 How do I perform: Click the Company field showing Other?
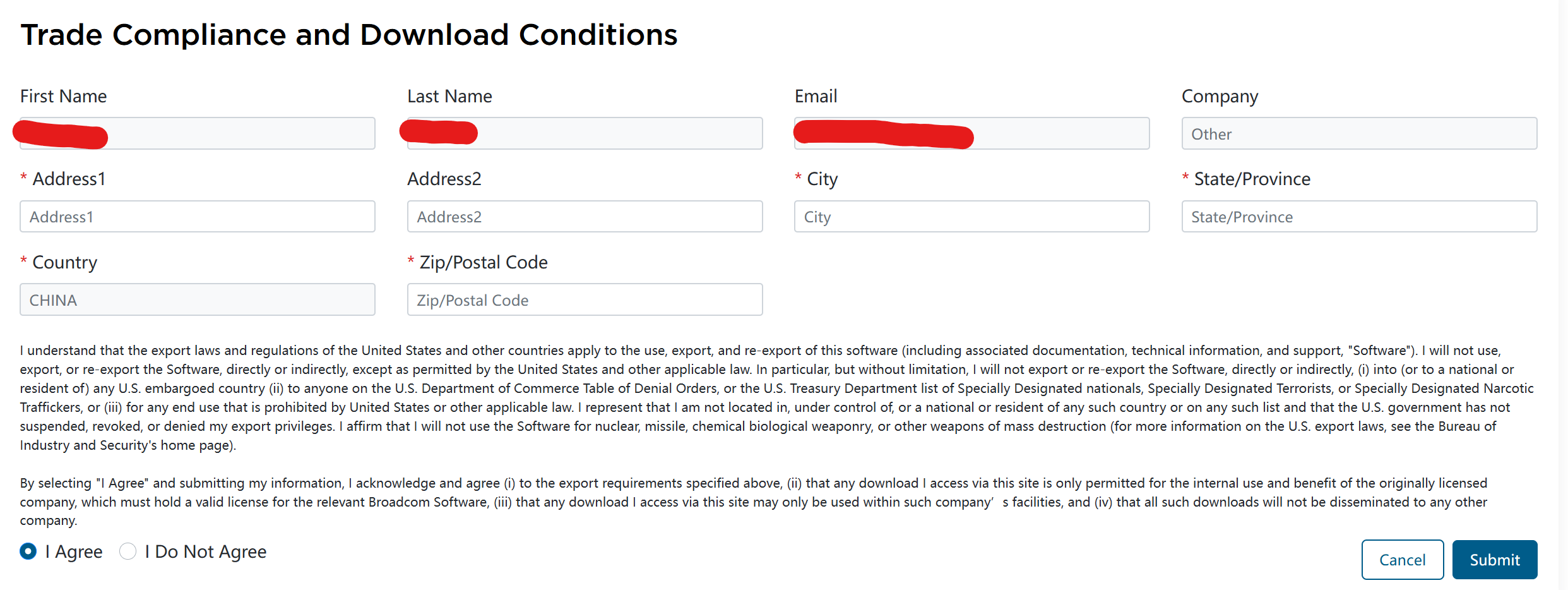[x=1359, y=133]
